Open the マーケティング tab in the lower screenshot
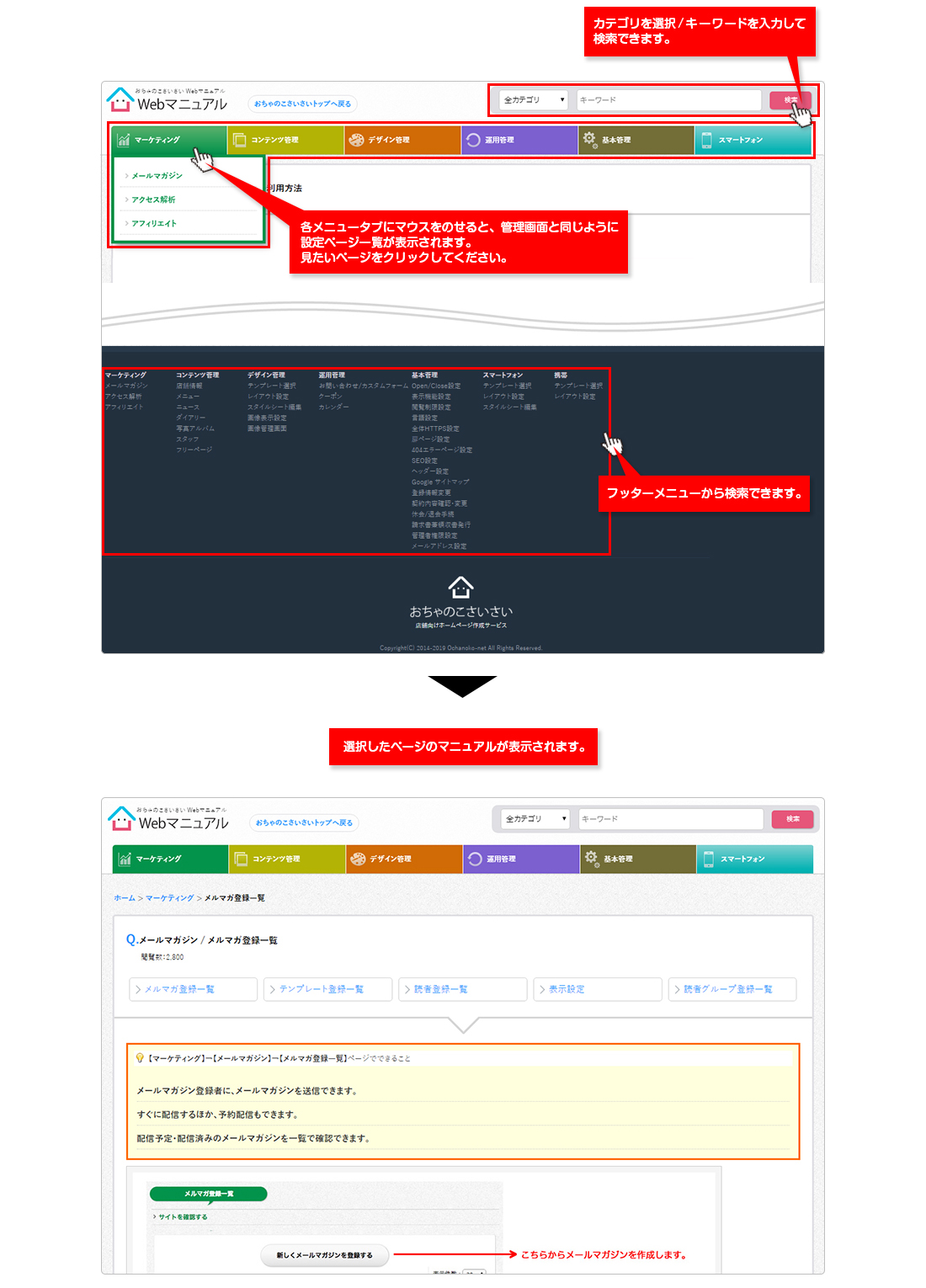This screenshot has height=1288, width=926. click(x=171, y=859)
